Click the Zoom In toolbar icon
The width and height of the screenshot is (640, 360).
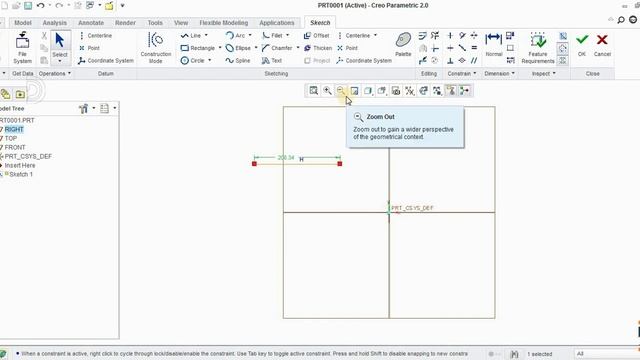pos(327,91)
